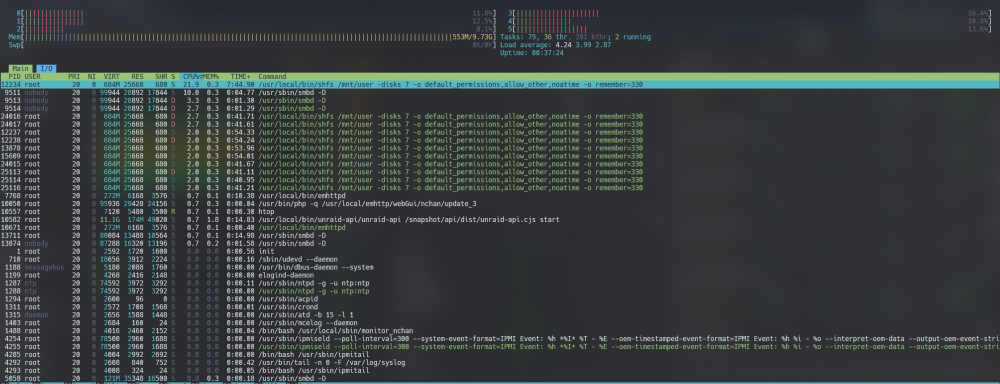1000x384 pixels.
Task: Select the init process row
Action: pyautogui.click(x=500, y=252)
